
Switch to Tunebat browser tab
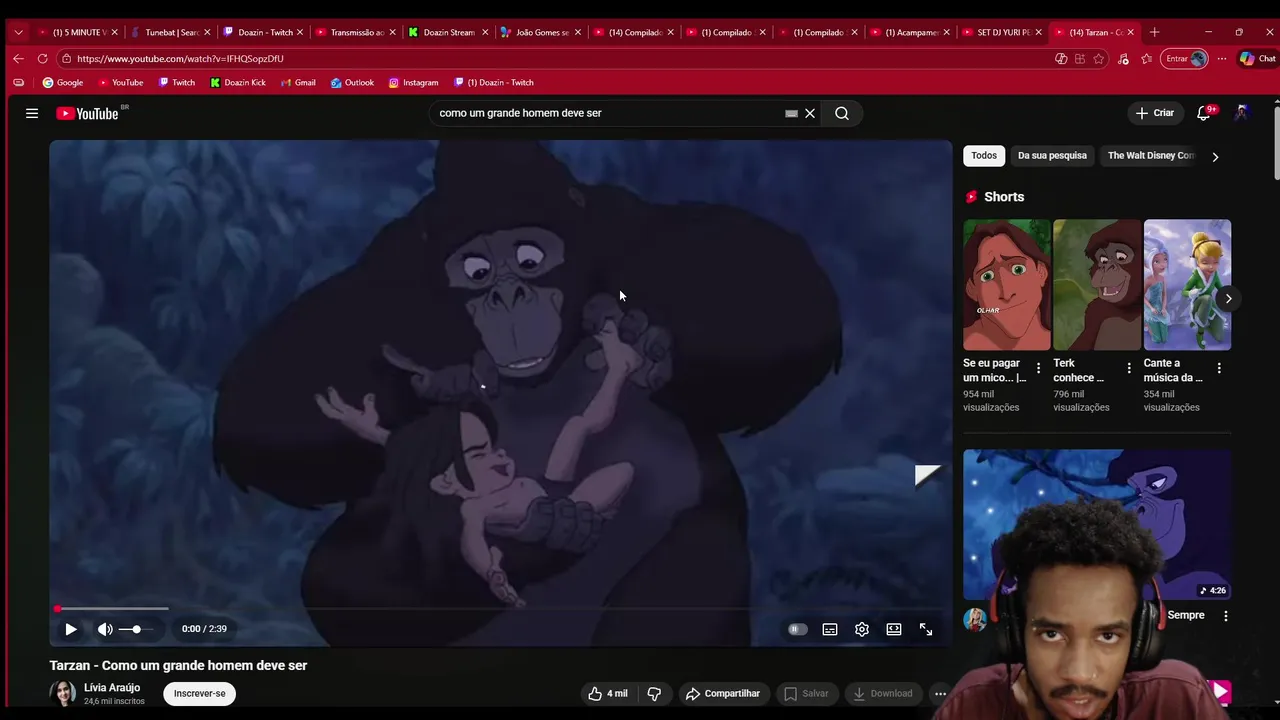[x=170, y=32]
